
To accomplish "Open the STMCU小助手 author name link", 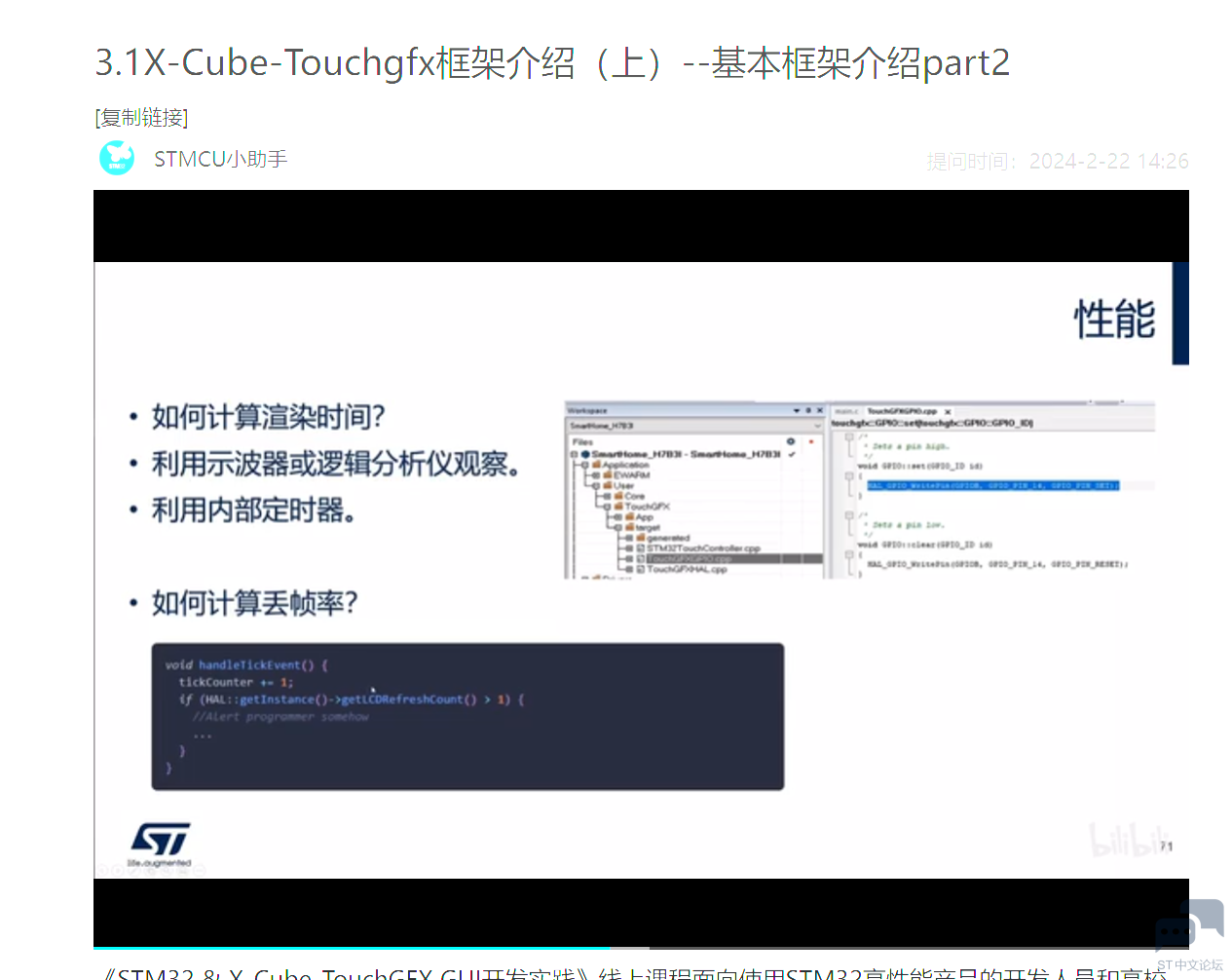I will pyautogui.click(x=220, y=159).
